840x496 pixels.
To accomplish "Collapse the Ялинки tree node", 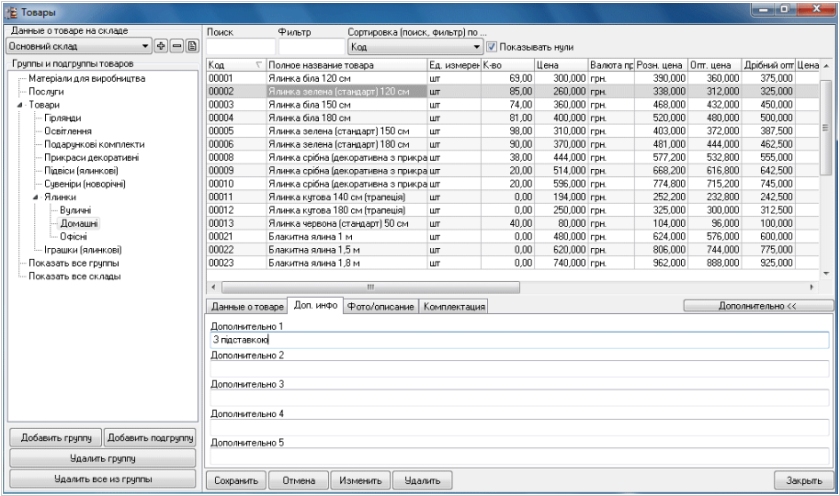I will (35, 197).
